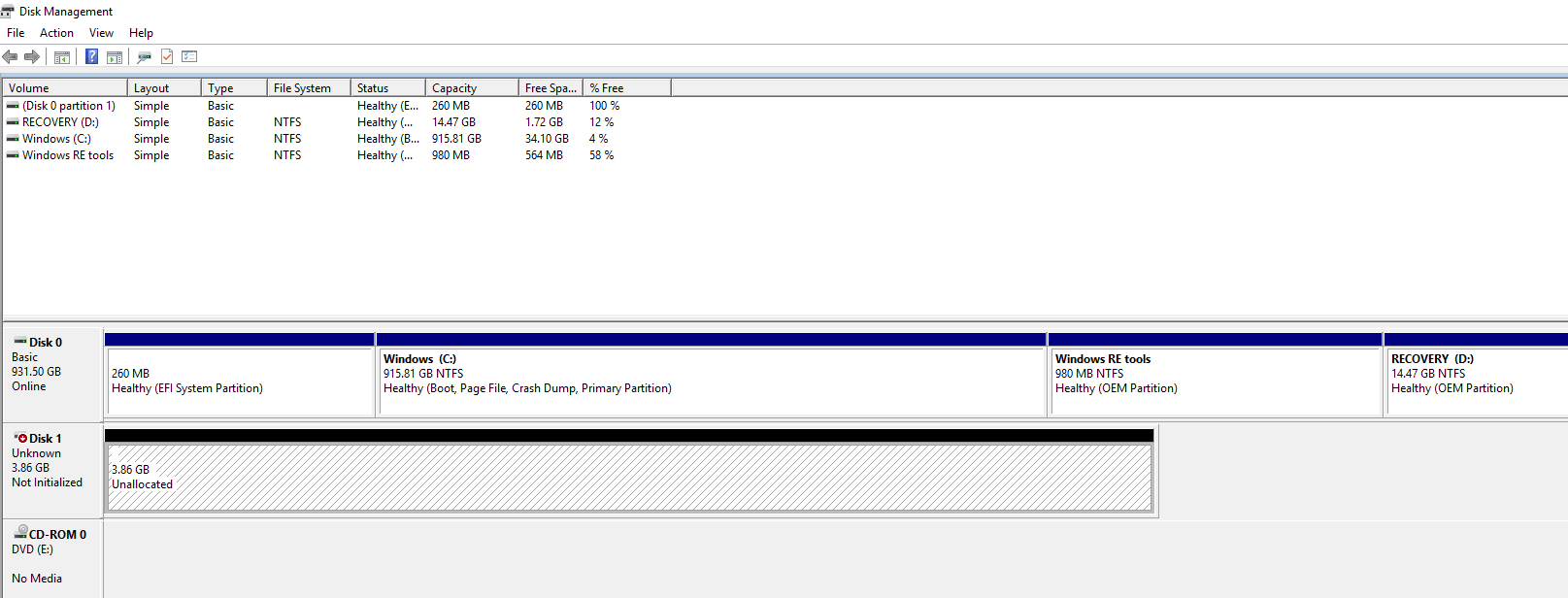Sort by the % Free column header
1568x598 pixels.
point(627,87)
